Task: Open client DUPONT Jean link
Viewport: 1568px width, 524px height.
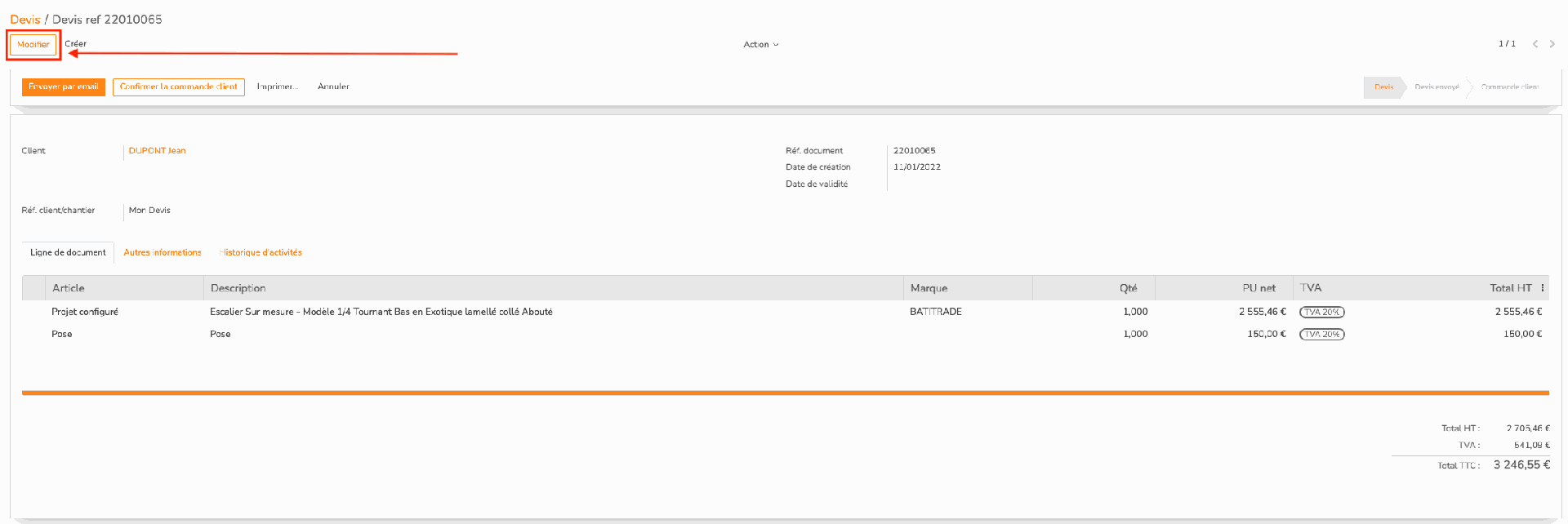Action: (157, 151)
